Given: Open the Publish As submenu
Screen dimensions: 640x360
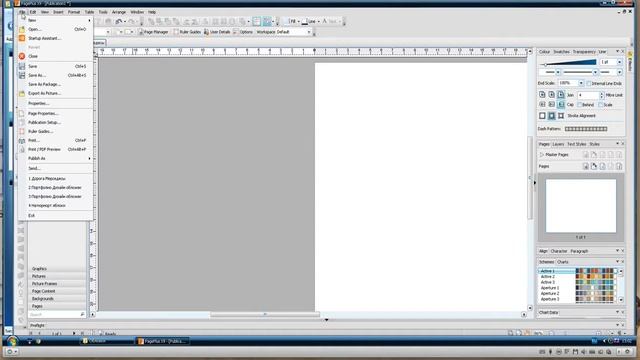Looking at the screenshot, I should 56,158.
